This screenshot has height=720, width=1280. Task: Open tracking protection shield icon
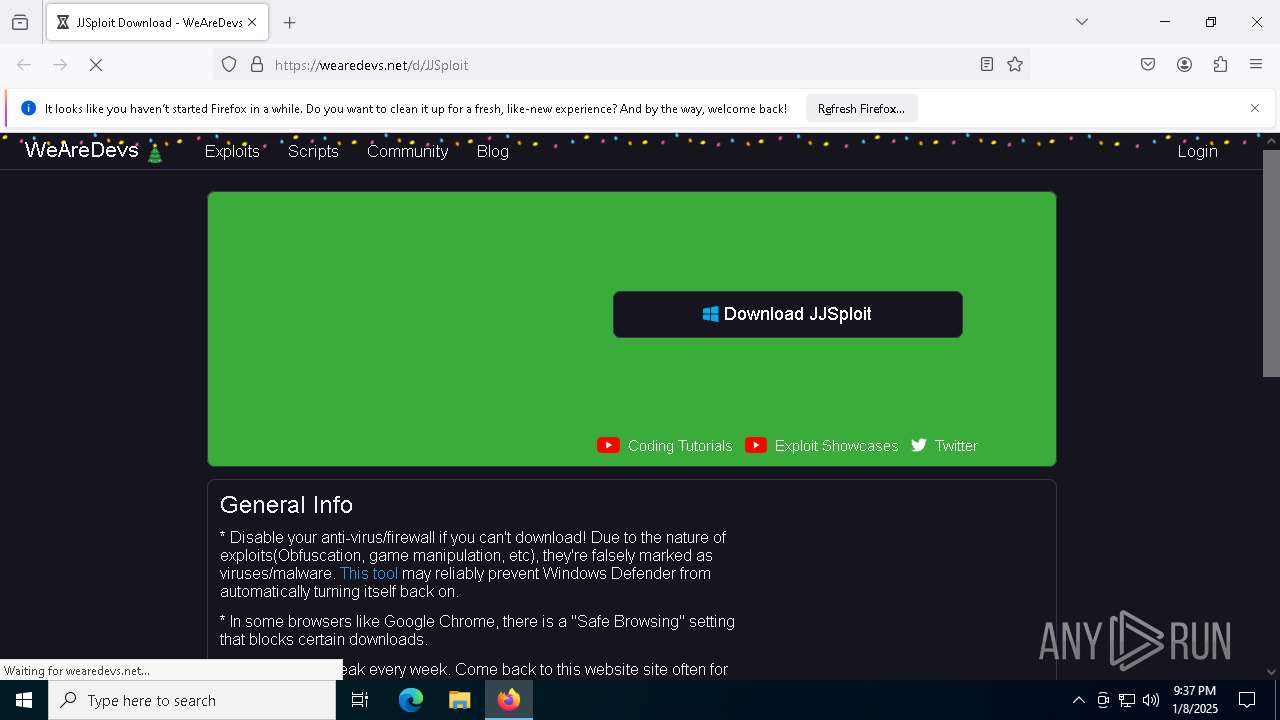click(x=229, y=65)
